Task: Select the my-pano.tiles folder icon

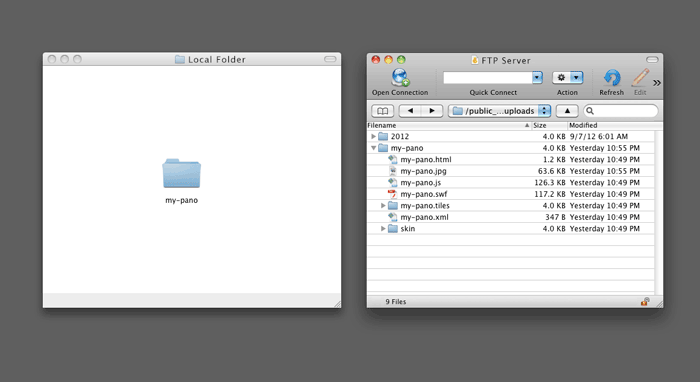Action: click(393, 206)
